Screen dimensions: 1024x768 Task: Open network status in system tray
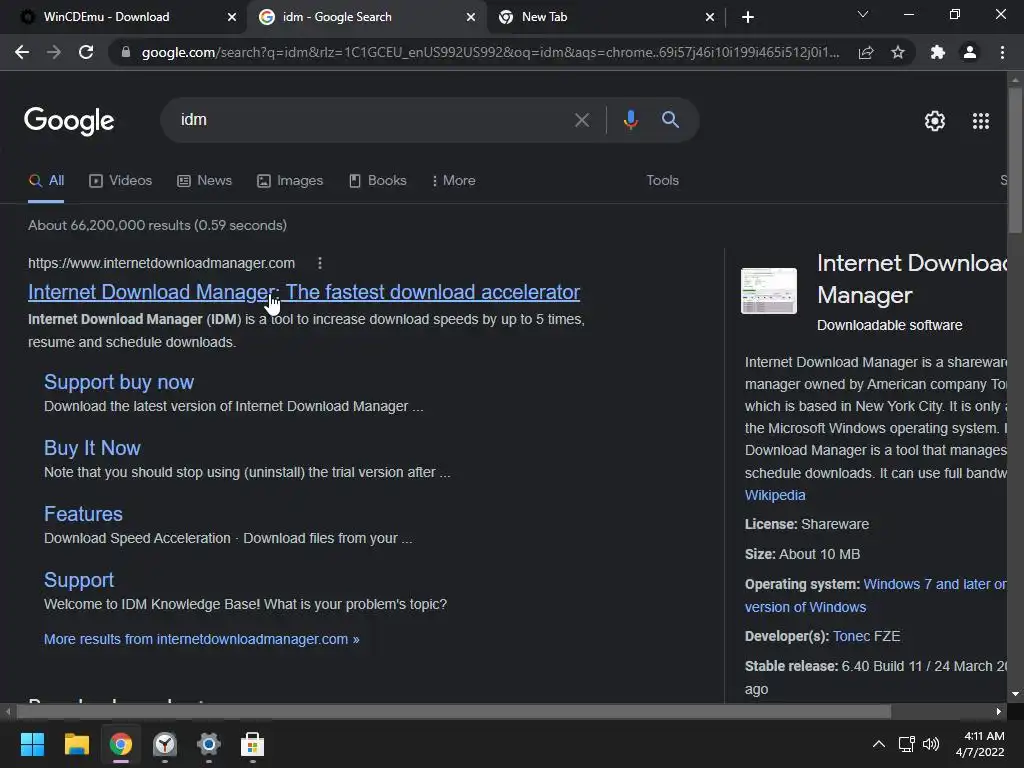906,744
